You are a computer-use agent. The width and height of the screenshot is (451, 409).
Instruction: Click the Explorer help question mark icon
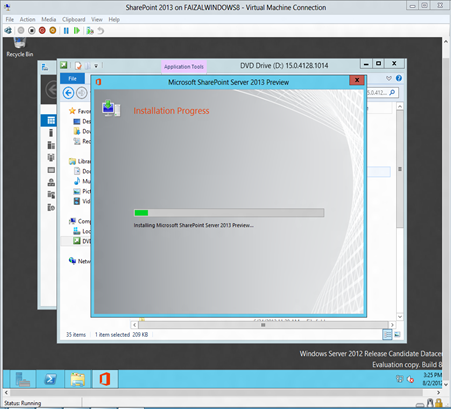pyautogui.click(x=399, y=78)
